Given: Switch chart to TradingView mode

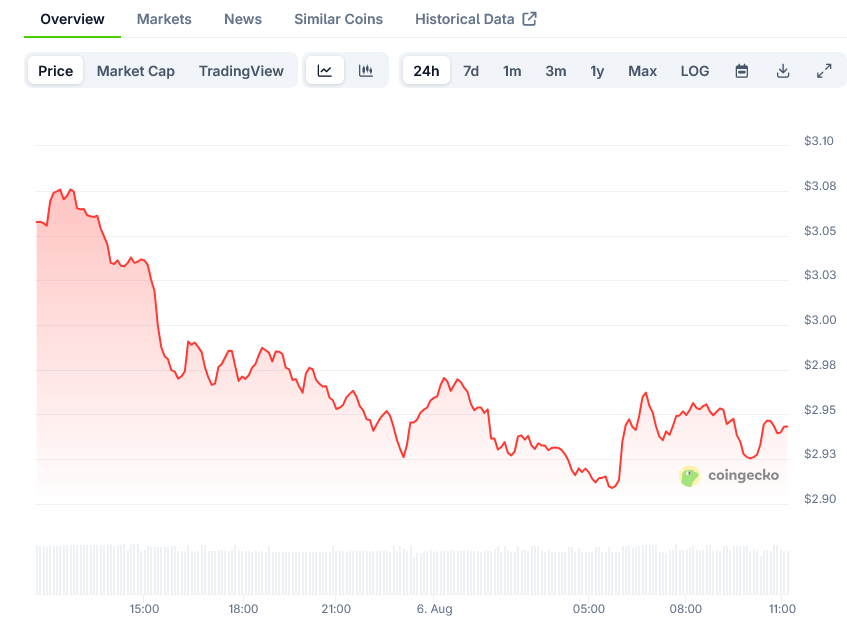Looking at the screenshot, I should pyautogui.click(x=241, y=71).
